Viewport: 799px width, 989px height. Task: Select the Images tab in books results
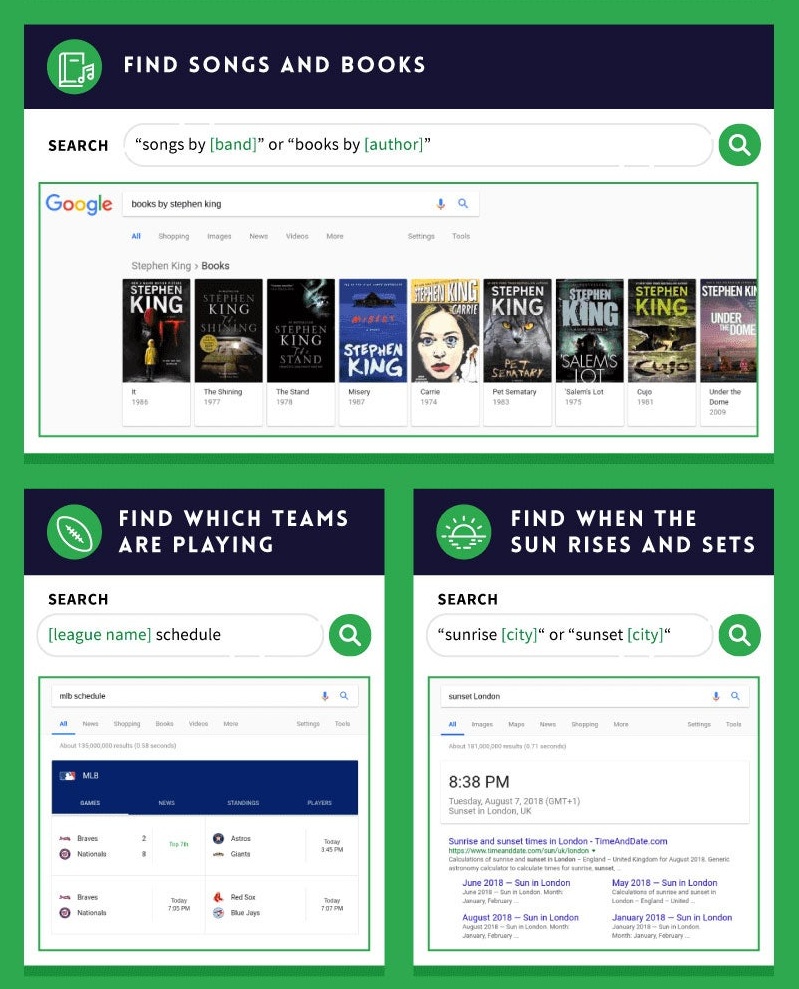coord(219,236)
